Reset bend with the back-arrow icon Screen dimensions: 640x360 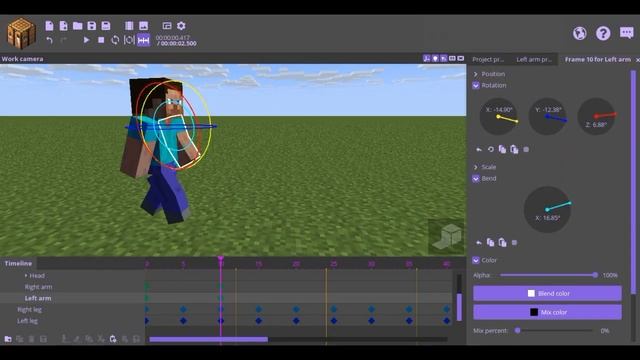(479, 243)
